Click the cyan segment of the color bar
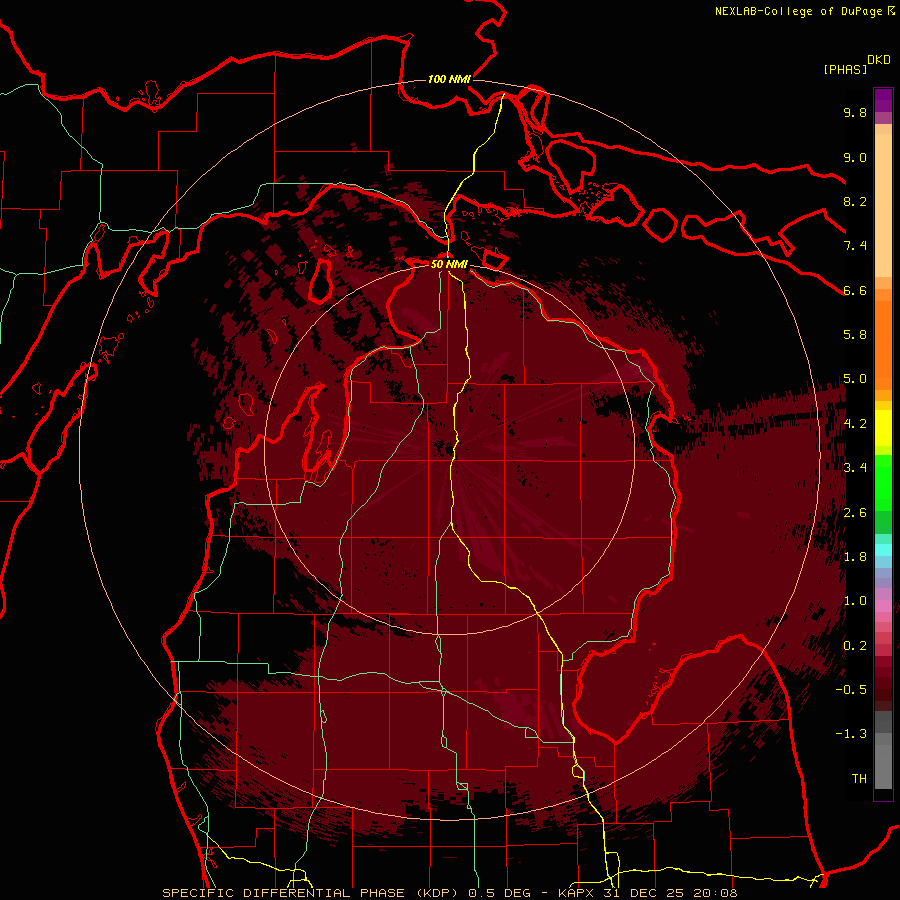Viewport: 900px width, 900px height. point(883,549)
